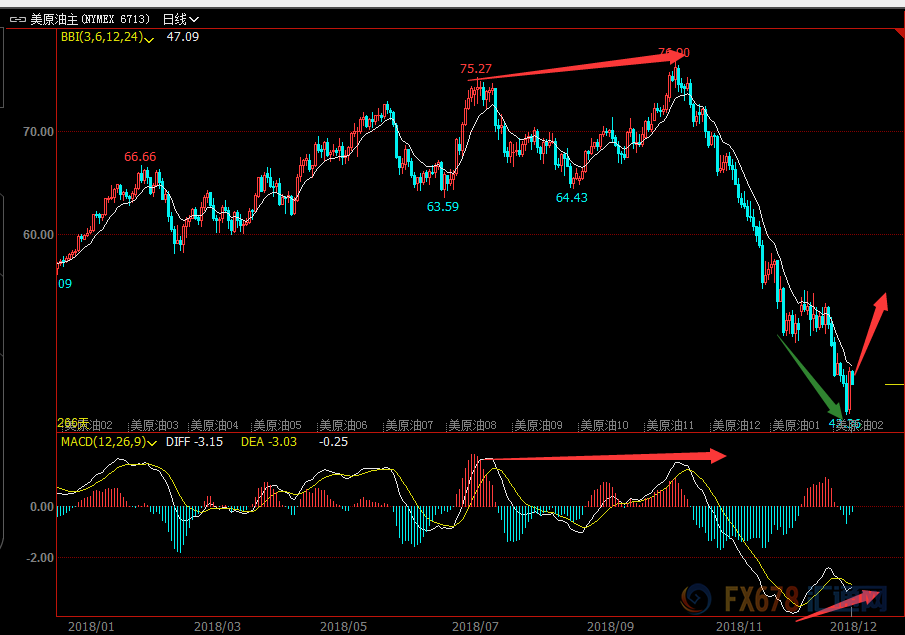Click the green downward arrow annotation

click(810, 376)
